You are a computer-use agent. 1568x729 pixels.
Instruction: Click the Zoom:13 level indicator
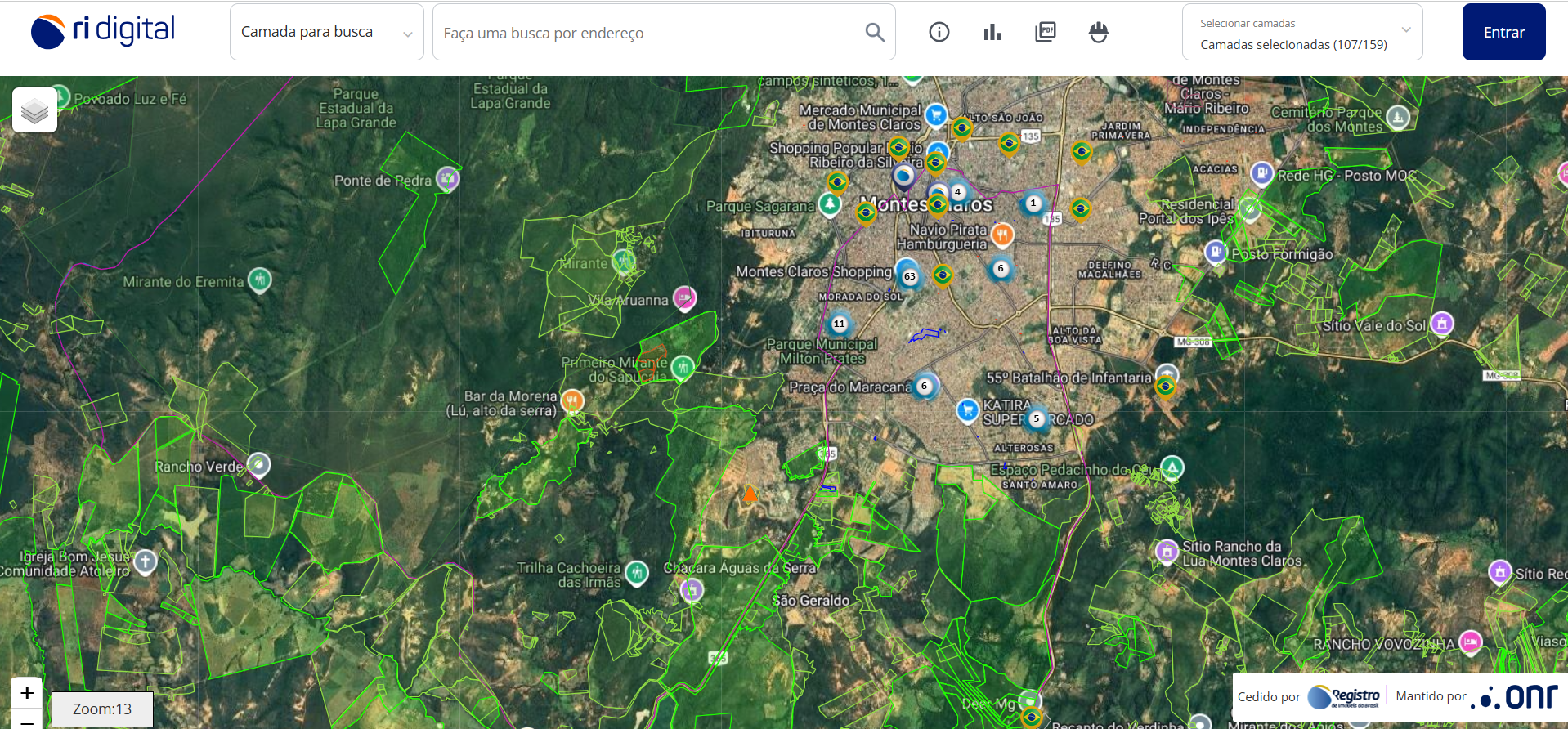pos(102,709)
